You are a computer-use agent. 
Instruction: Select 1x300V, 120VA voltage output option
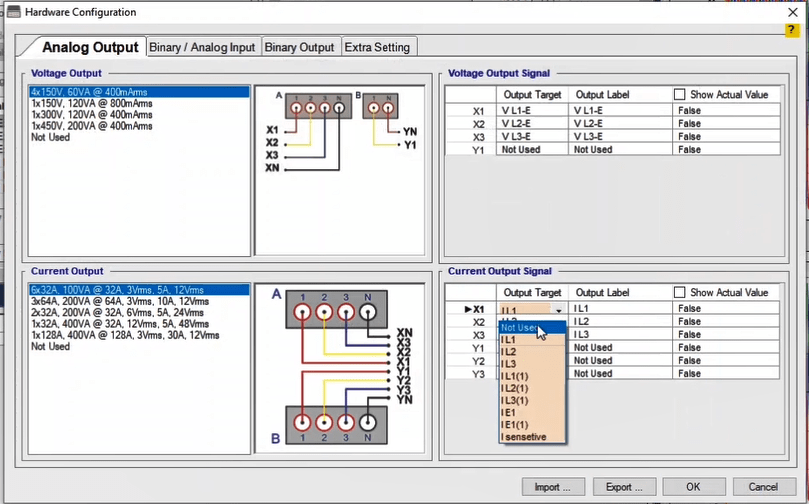pyautogui.click(x=91, y=115)
